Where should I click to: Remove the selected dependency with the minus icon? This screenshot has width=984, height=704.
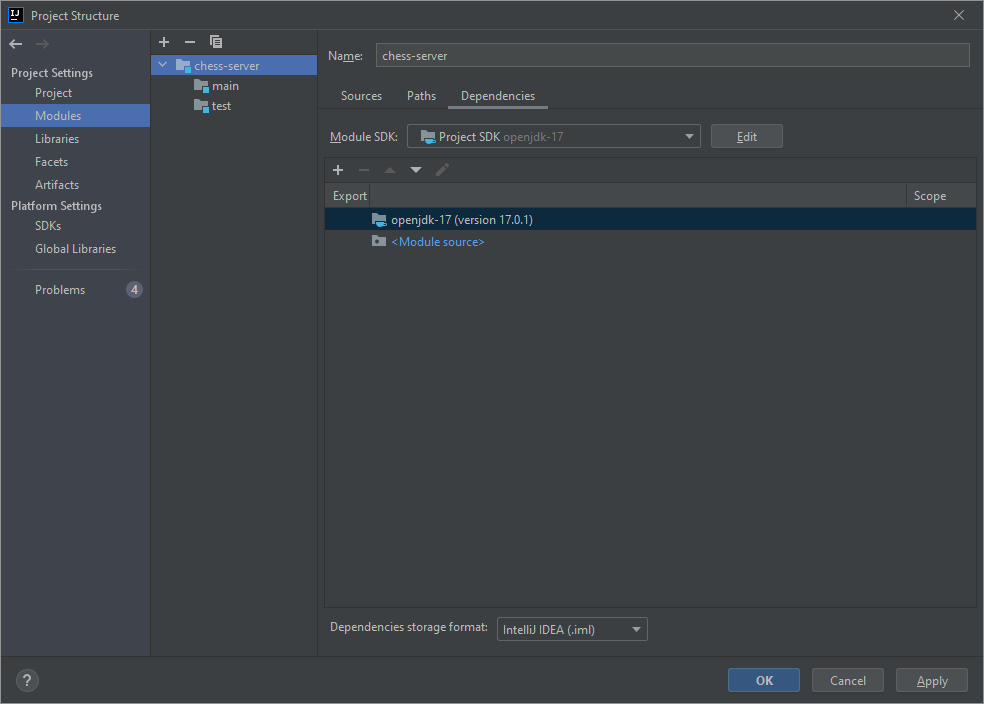tap(364, 170)
